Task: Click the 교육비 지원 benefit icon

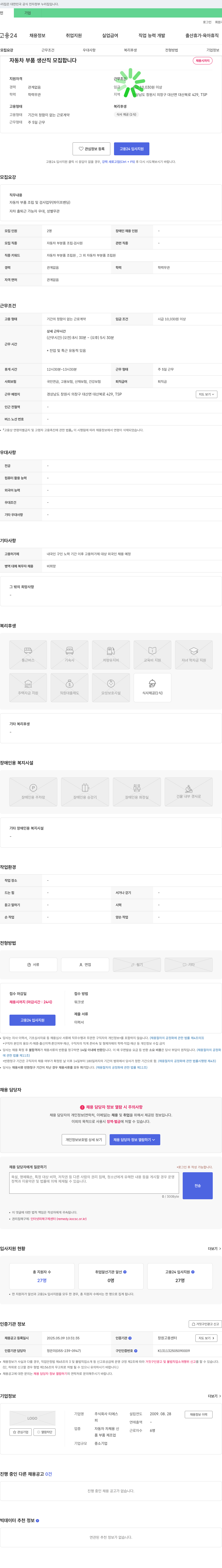Action: pyautogui.click(x=152, y=655)
